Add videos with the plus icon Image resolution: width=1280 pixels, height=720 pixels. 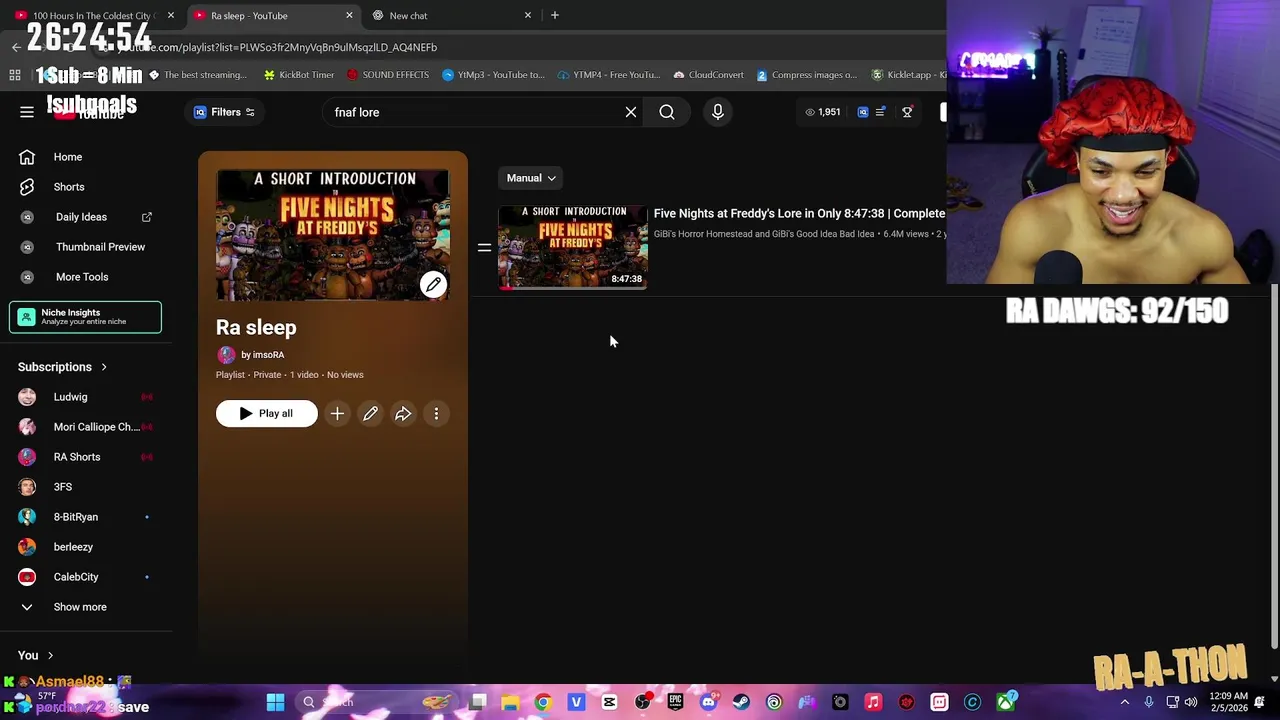[x=337, y=414]
